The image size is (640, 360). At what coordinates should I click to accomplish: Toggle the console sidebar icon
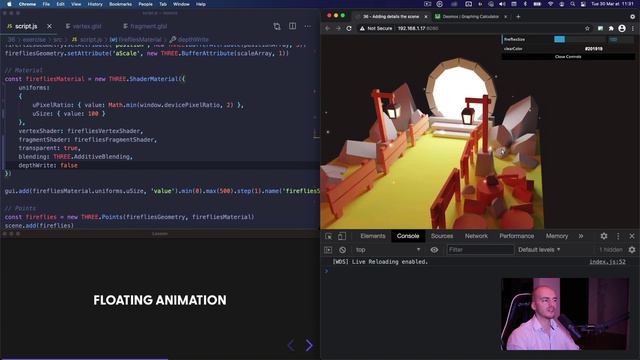click(328, 249)
